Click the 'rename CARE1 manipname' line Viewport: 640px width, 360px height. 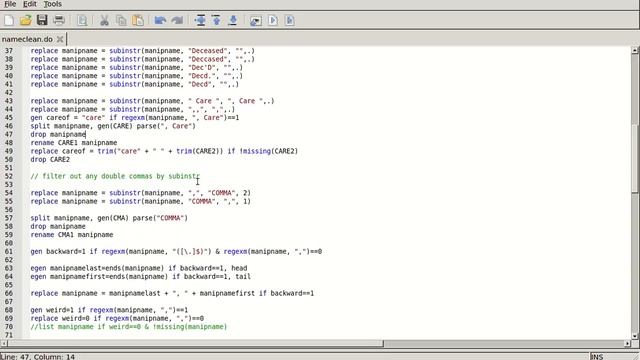click(74, 143)
